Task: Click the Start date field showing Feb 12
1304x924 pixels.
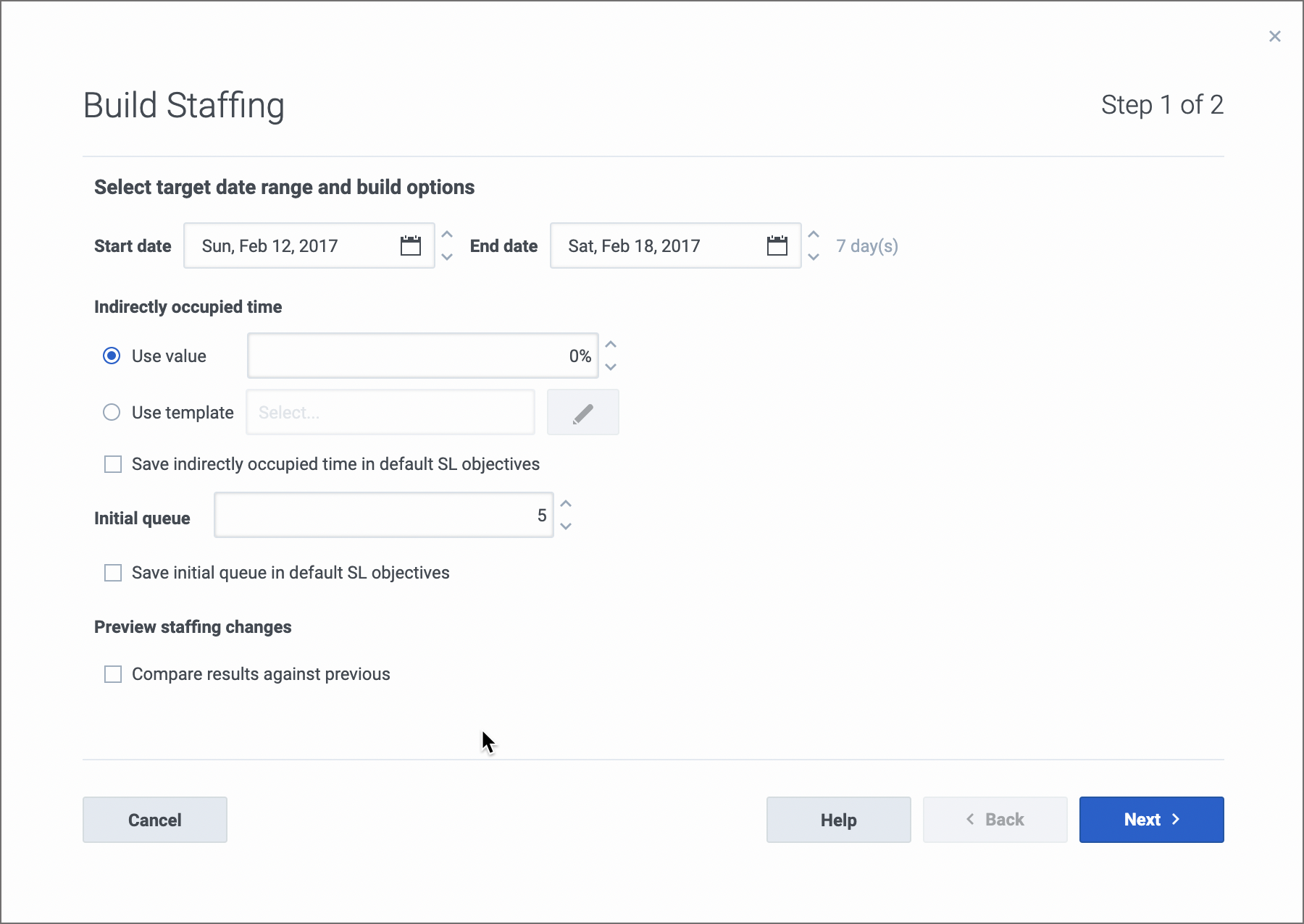Action: point(309,245)
